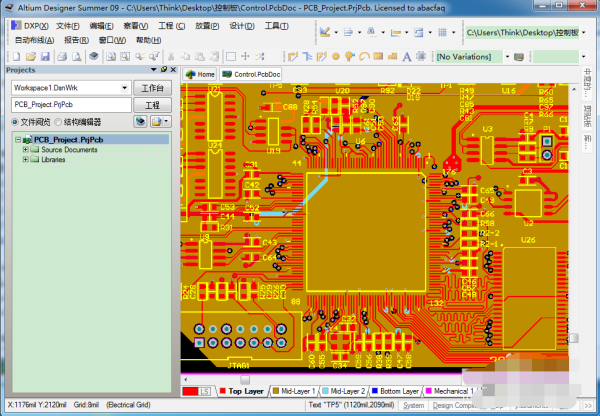This screenshot has width=600, height=416.
Task: Expand the Libraries folder
Action: [x=26, y=159]
